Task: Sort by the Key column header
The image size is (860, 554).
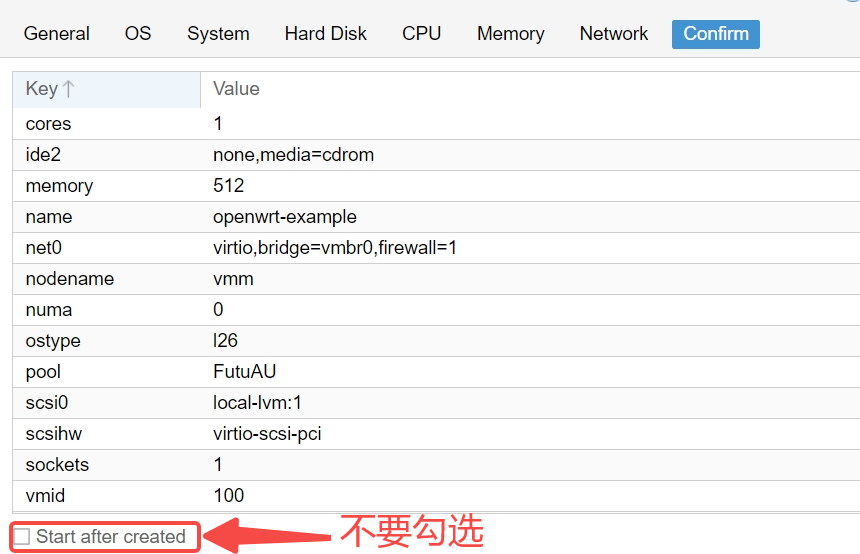Action: [106, 89]
